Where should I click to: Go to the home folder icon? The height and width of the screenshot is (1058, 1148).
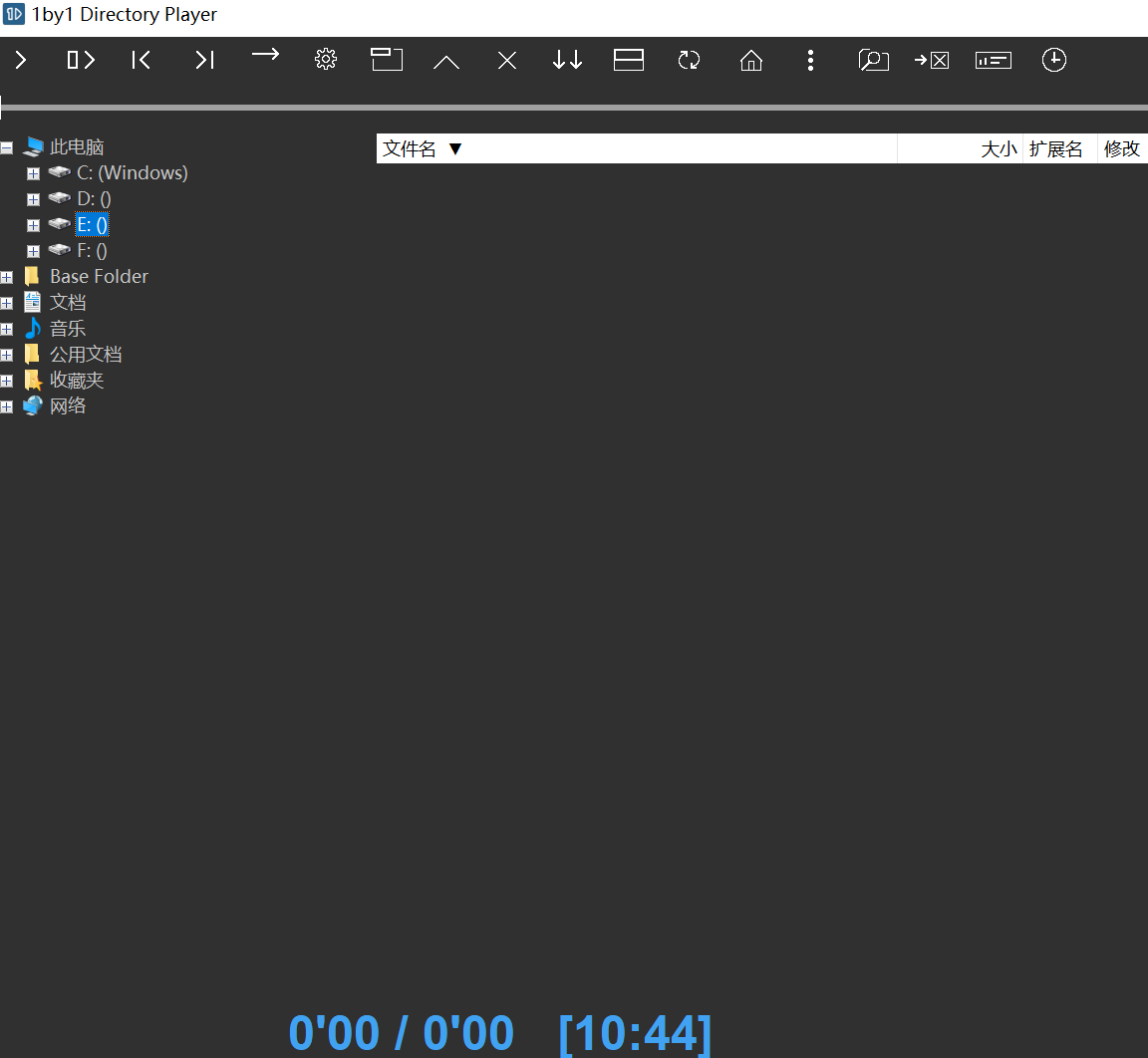click(751, 61)
